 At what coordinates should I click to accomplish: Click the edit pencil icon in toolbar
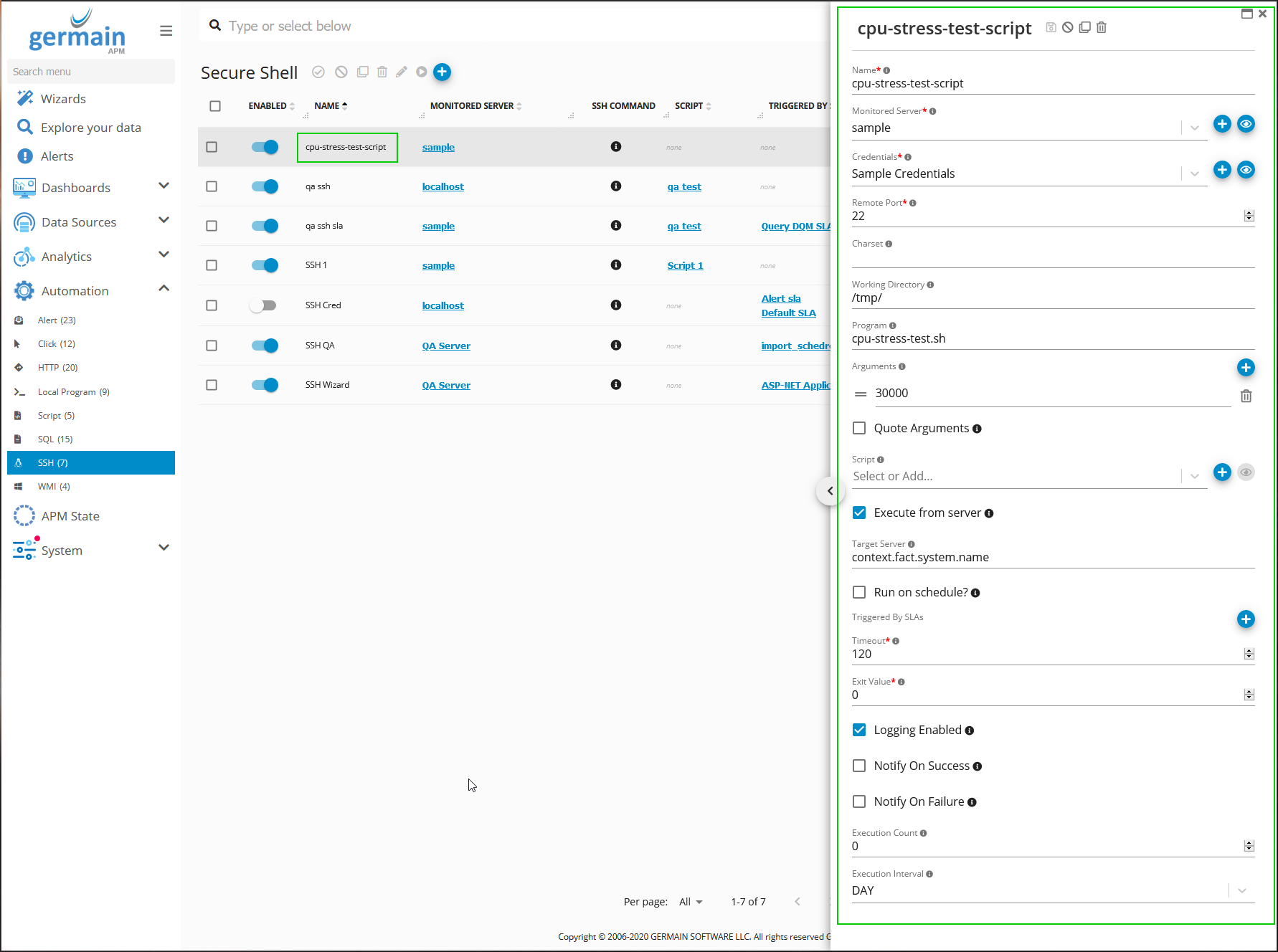[402, 72]
